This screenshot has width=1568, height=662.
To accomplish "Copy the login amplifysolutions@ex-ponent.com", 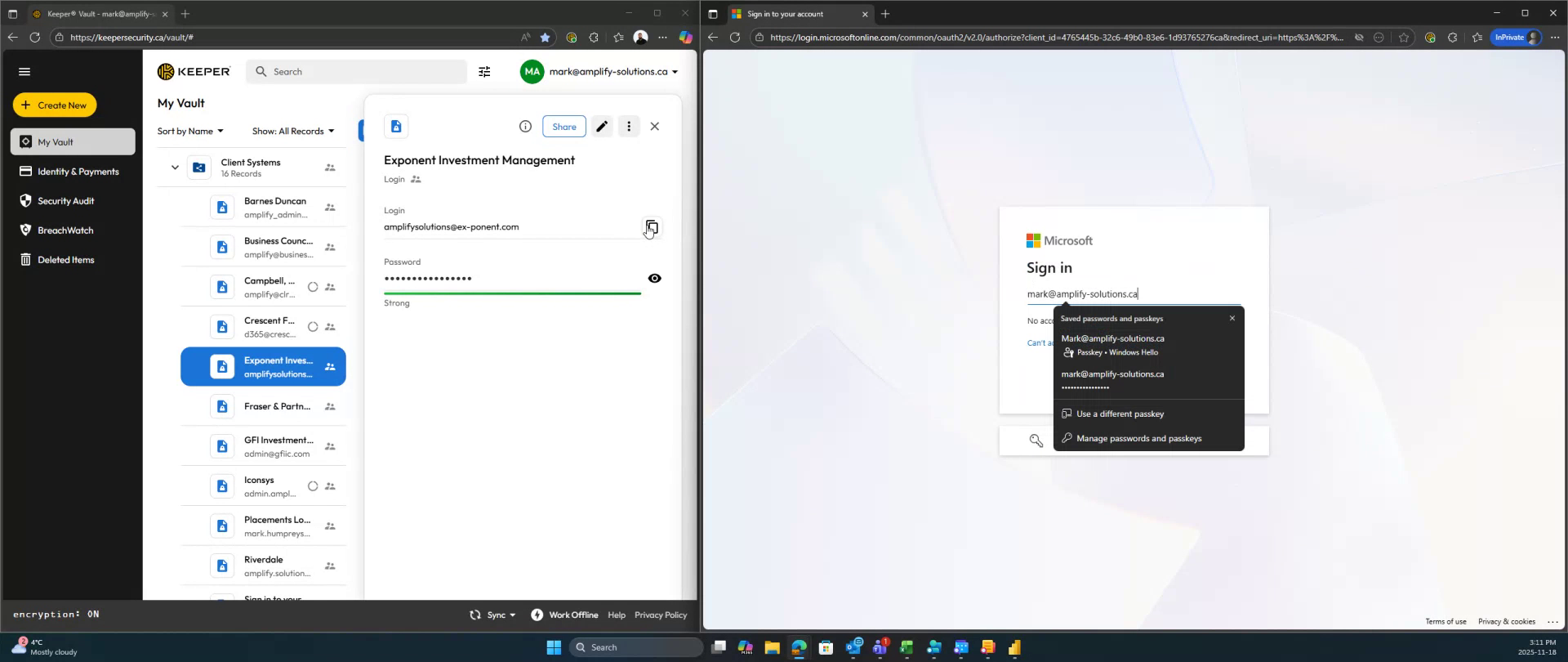I will (651, 226).
